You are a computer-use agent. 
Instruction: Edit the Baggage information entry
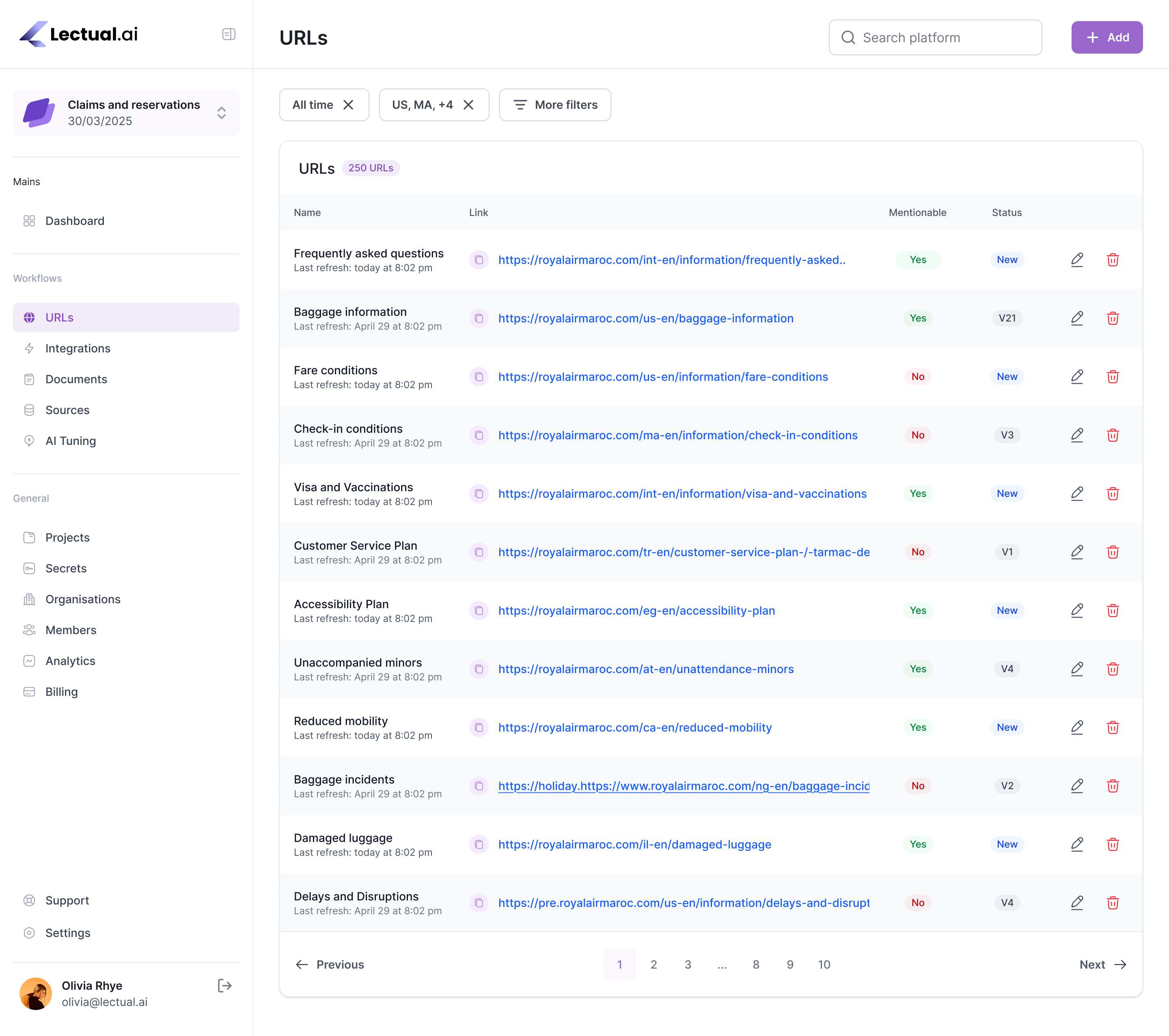(1077, 318)
